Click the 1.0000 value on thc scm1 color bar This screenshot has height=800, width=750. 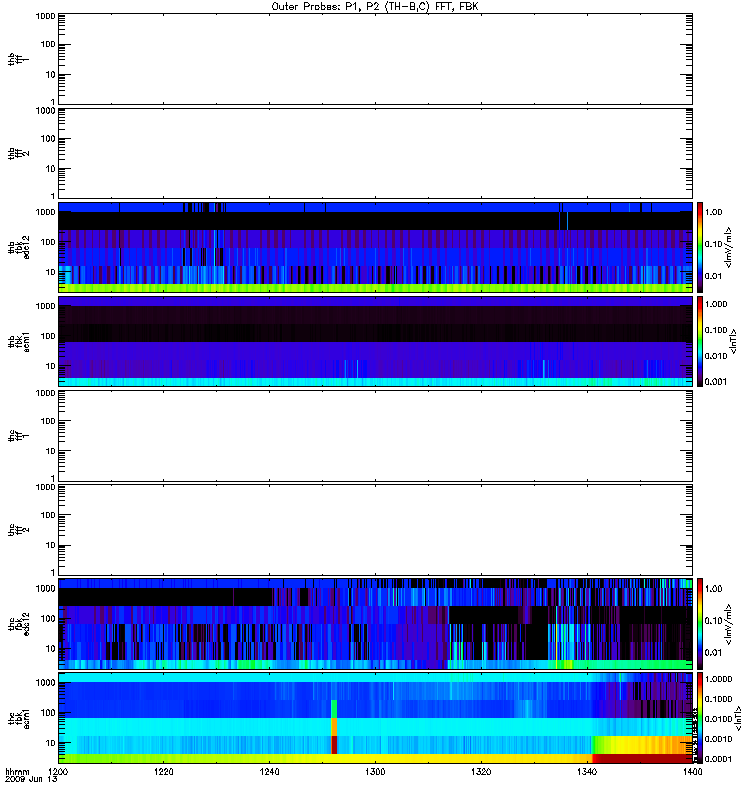click(718, 679)
